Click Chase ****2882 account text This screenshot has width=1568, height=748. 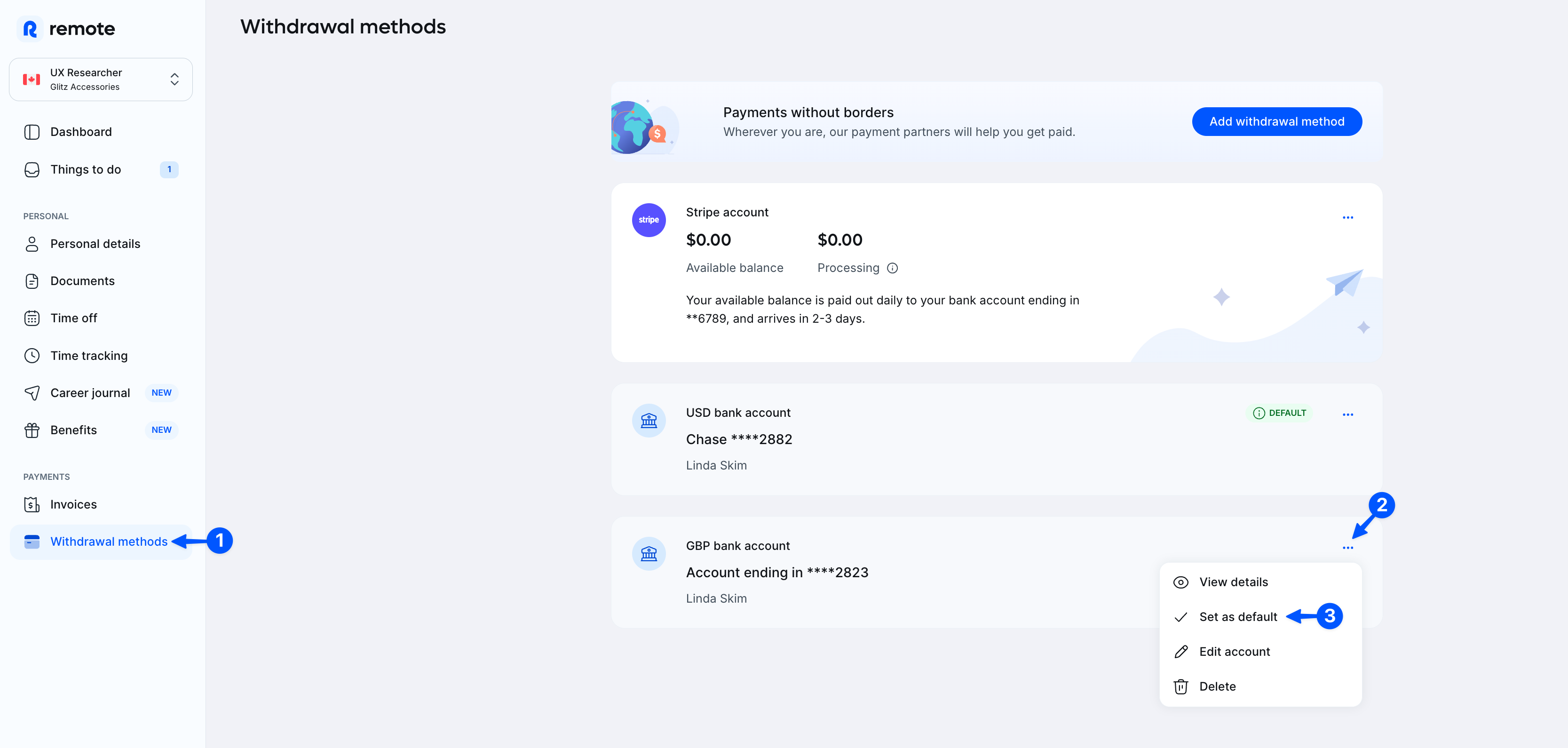click(739, 439)
